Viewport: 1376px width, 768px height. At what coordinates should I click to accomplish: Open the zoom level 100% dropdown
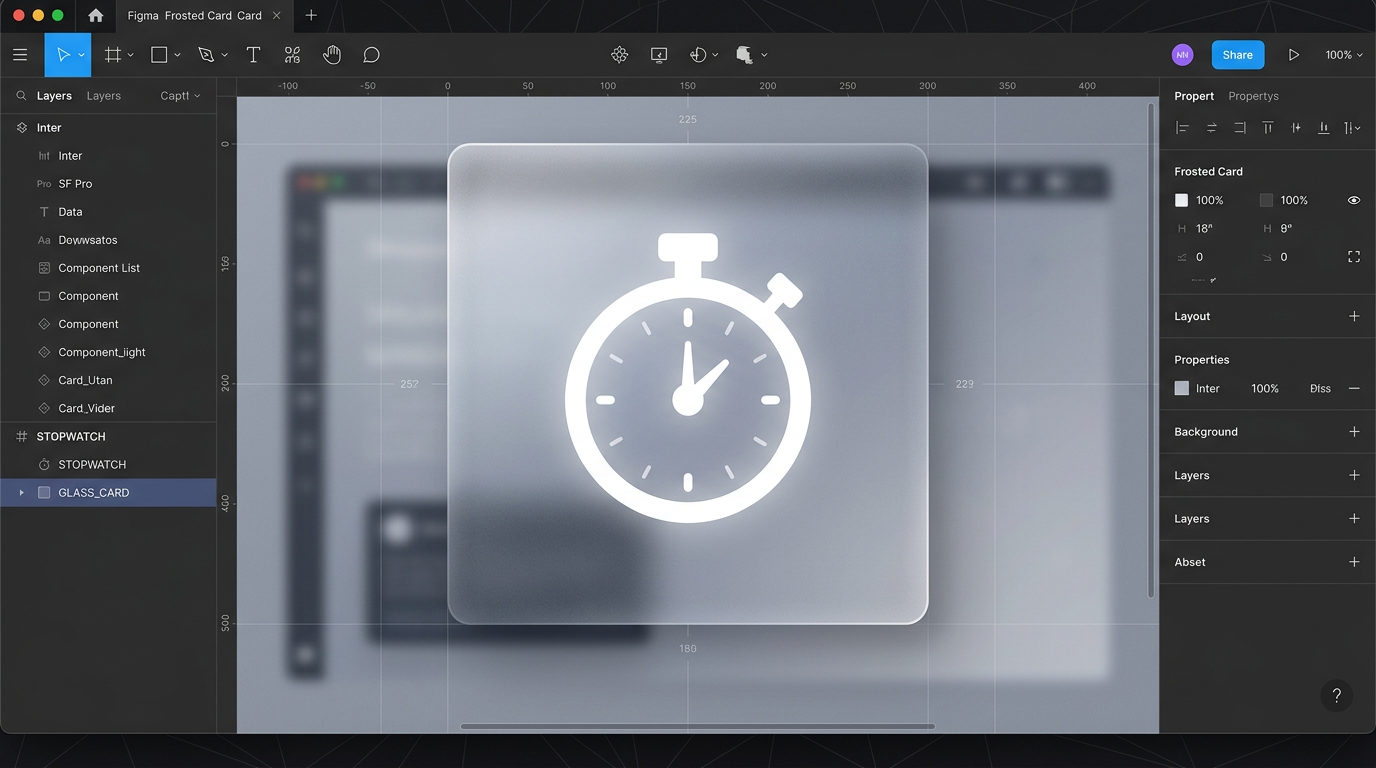(x=1343, y=55)
